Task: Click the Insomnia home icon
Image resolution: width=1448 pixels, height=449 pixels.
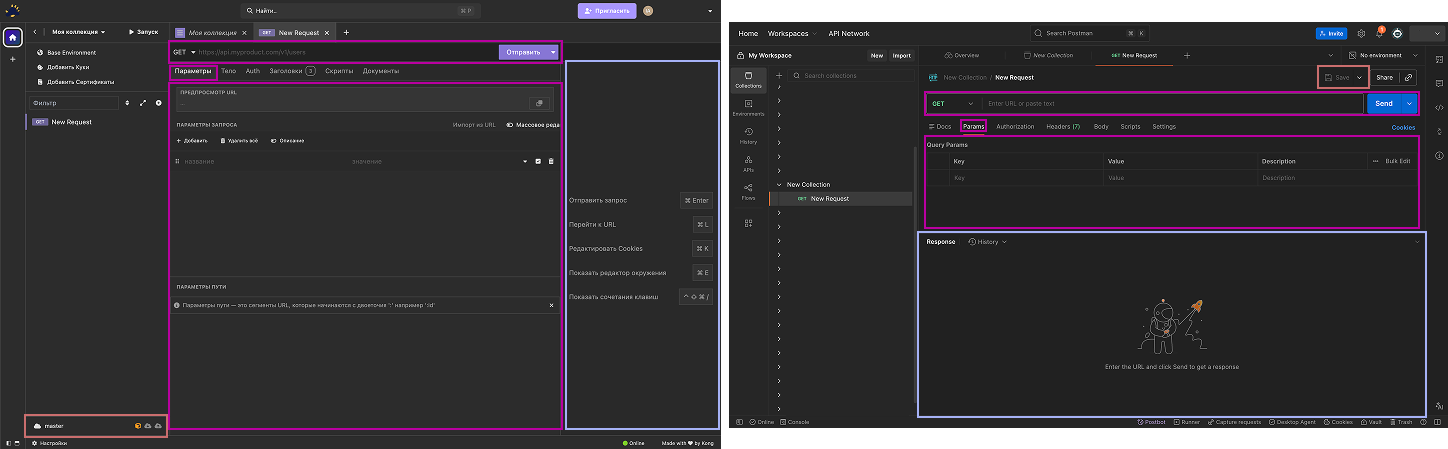Action: click(x=12, y=37)
